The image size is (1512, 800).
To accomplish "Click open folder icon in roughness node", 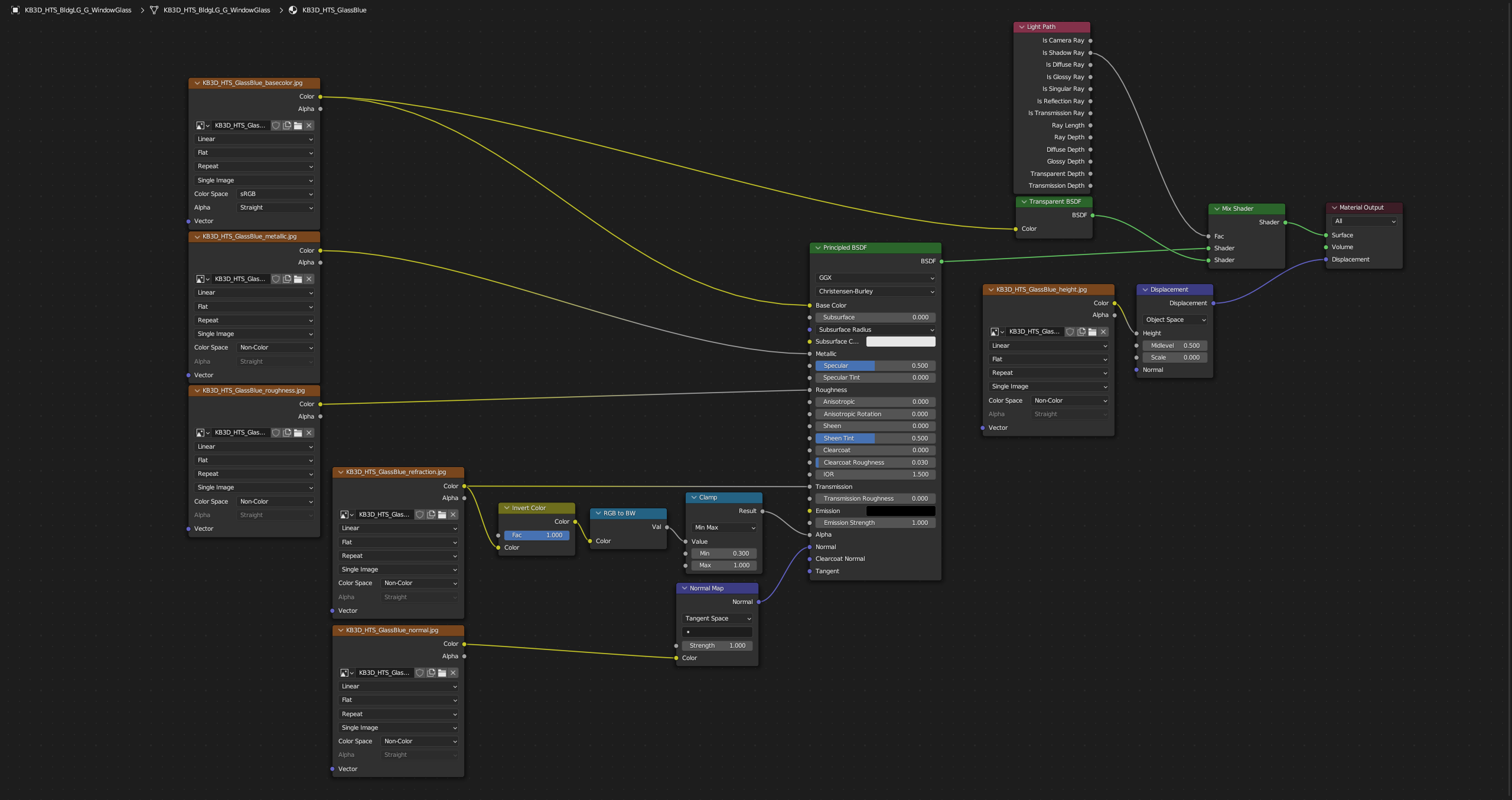I will 298,433.
